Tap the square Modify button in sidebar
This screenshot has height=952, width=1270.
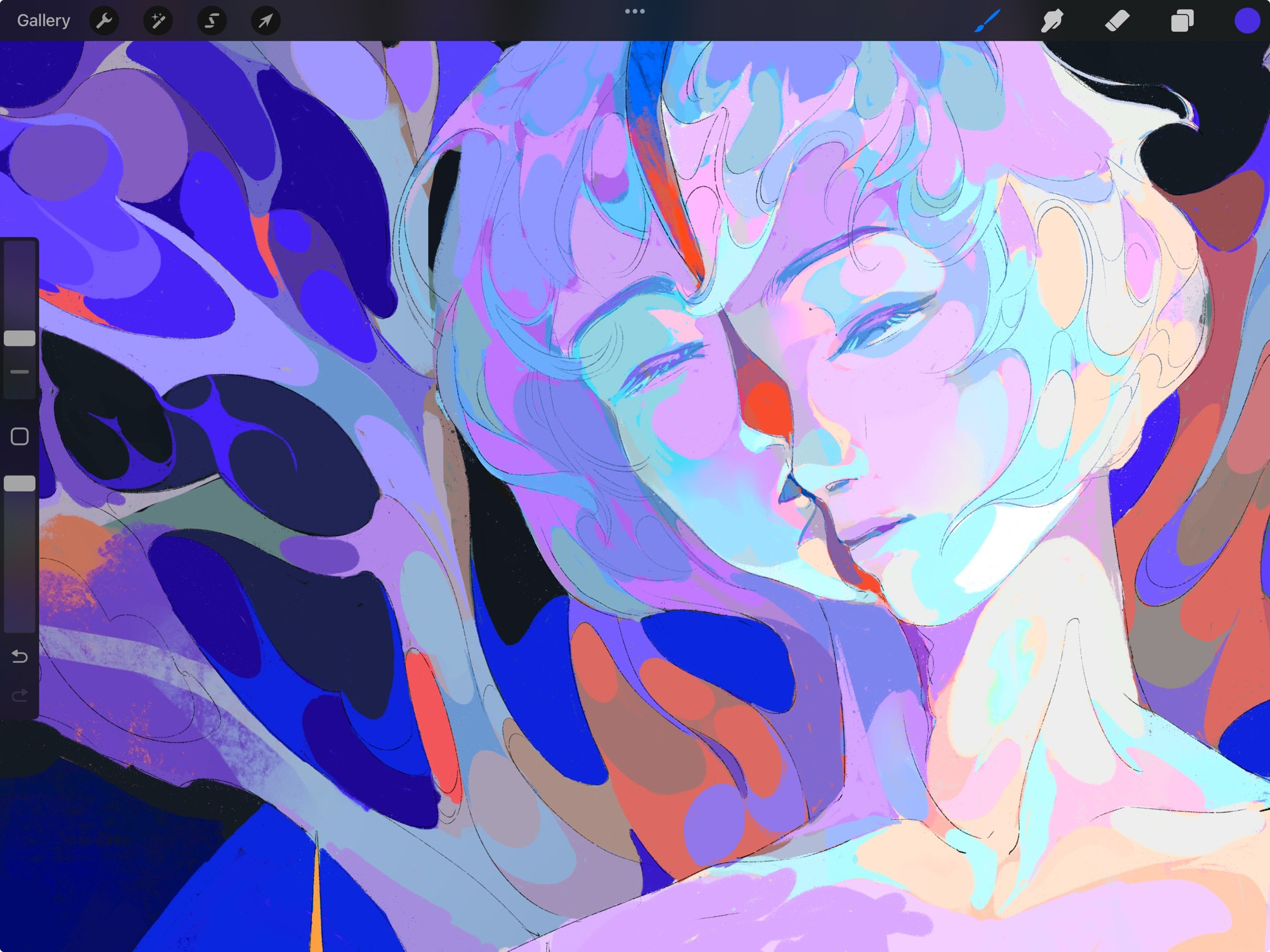point(20,436)
